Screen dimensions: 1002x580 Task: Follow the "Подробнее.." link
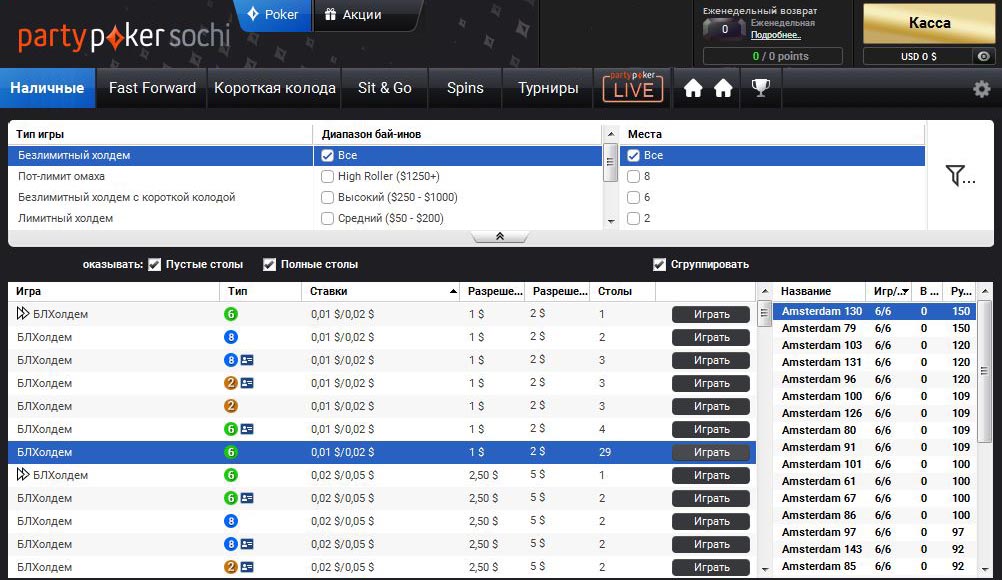point(775,35)
